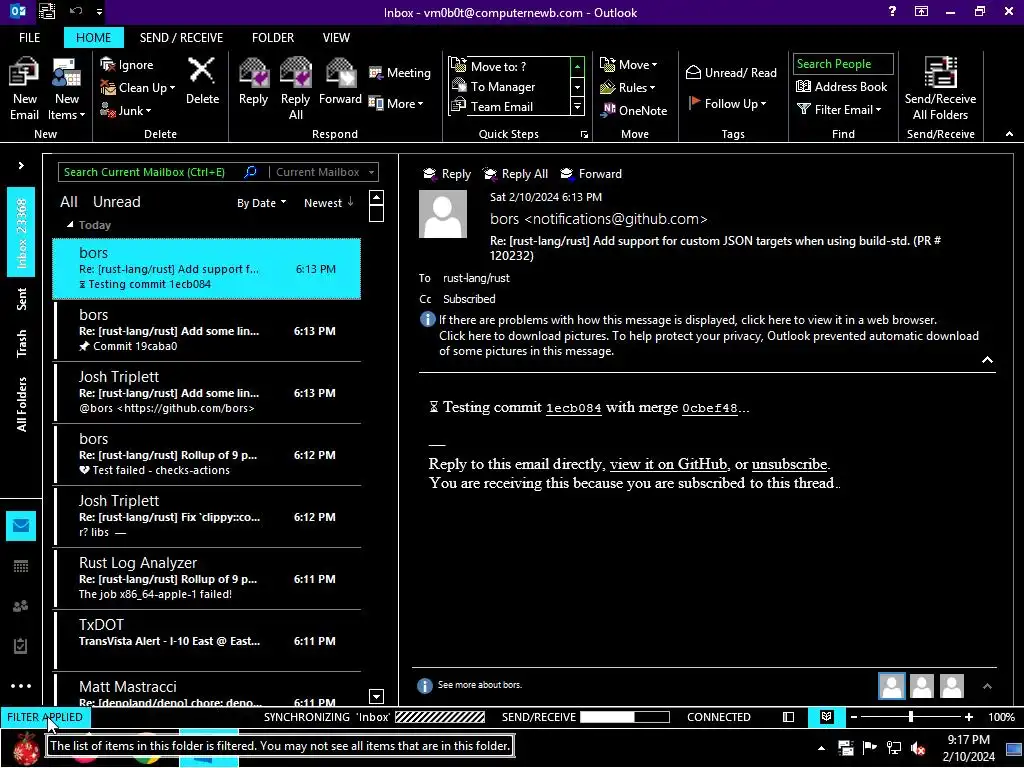Collapse the message header arrow
The height and width of the screenshot is (768, 1024).
987,360
